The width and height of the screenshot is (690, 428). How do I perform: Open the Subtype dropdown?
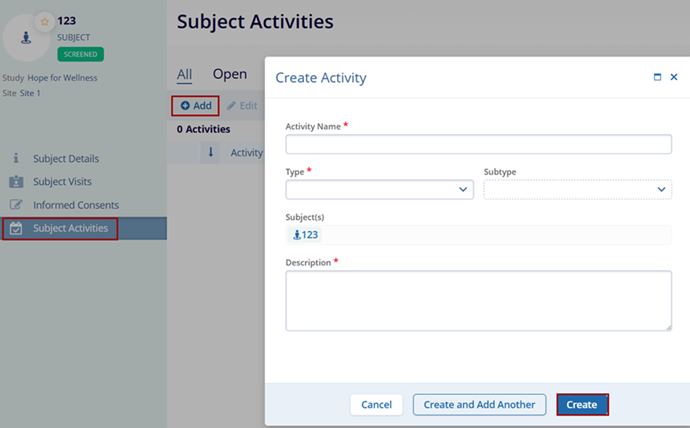click(x=577, y=189)
